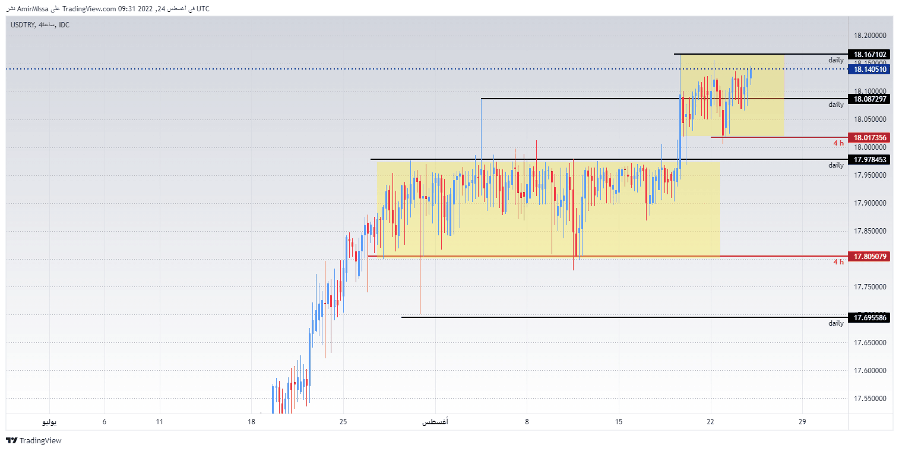Click date 8 on the time axis

(527, 422)
